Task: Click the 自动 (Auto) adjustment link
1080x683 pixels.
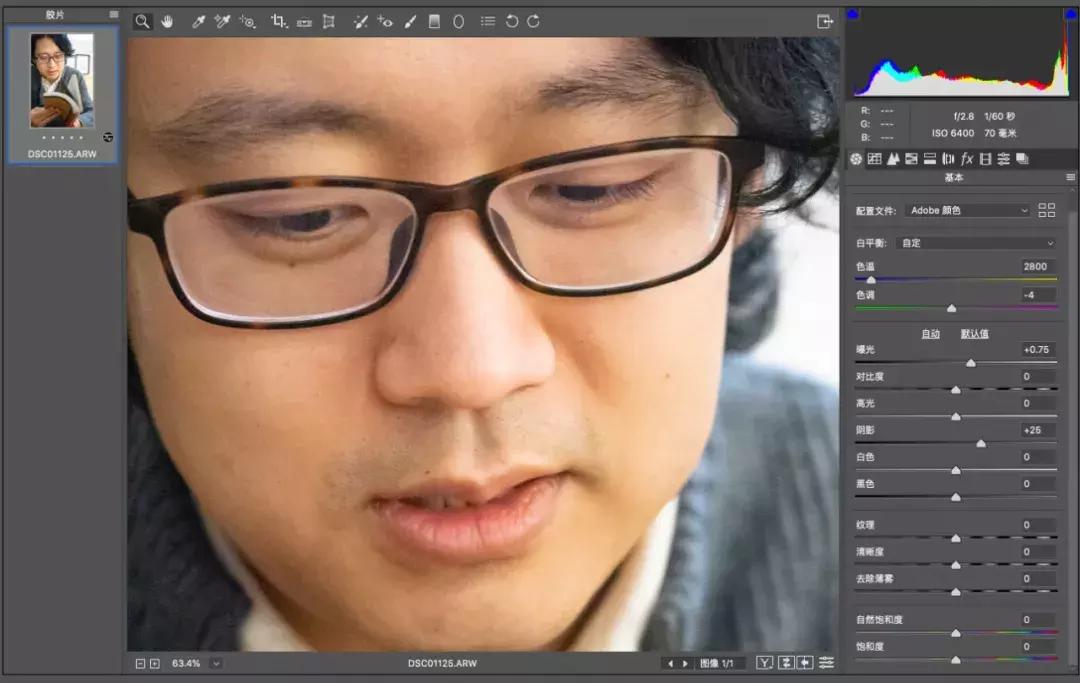Action: coord(931,334)
